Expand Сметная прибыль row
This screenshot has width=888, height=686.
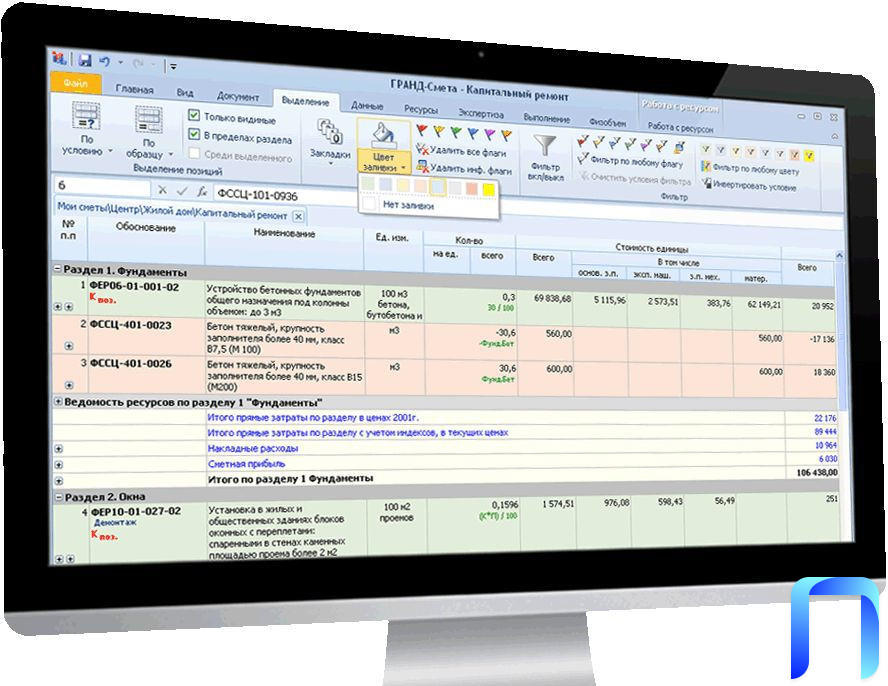pos(58,465)
